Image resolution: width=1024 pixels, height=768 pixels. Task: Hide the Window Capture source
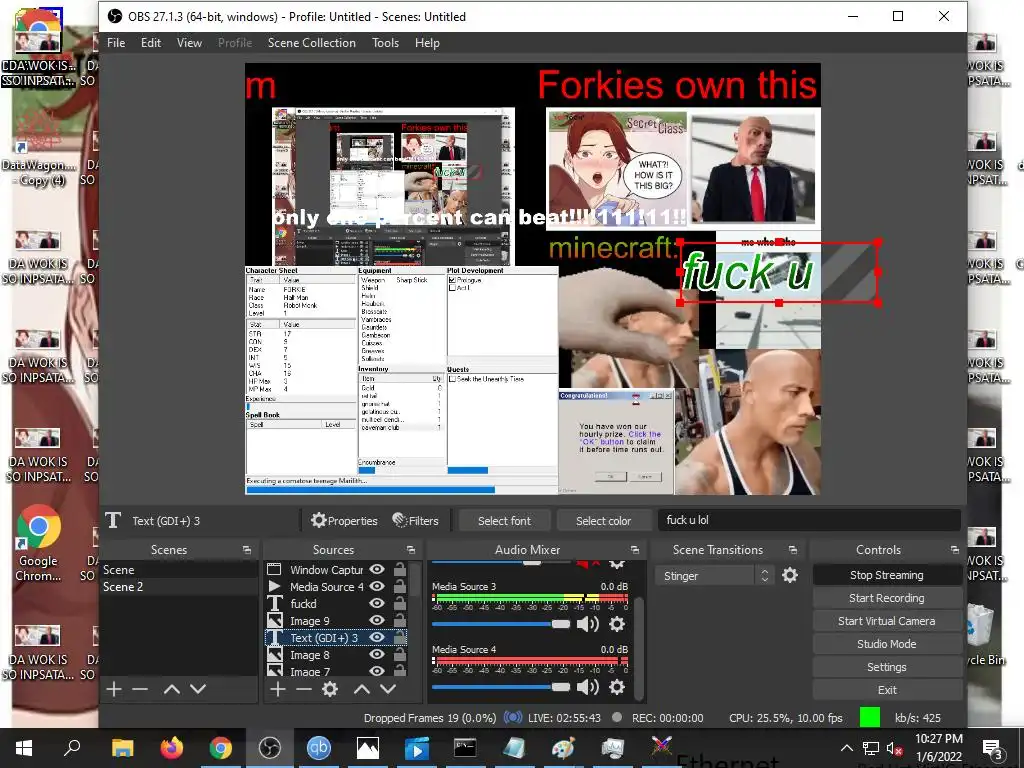377,569
